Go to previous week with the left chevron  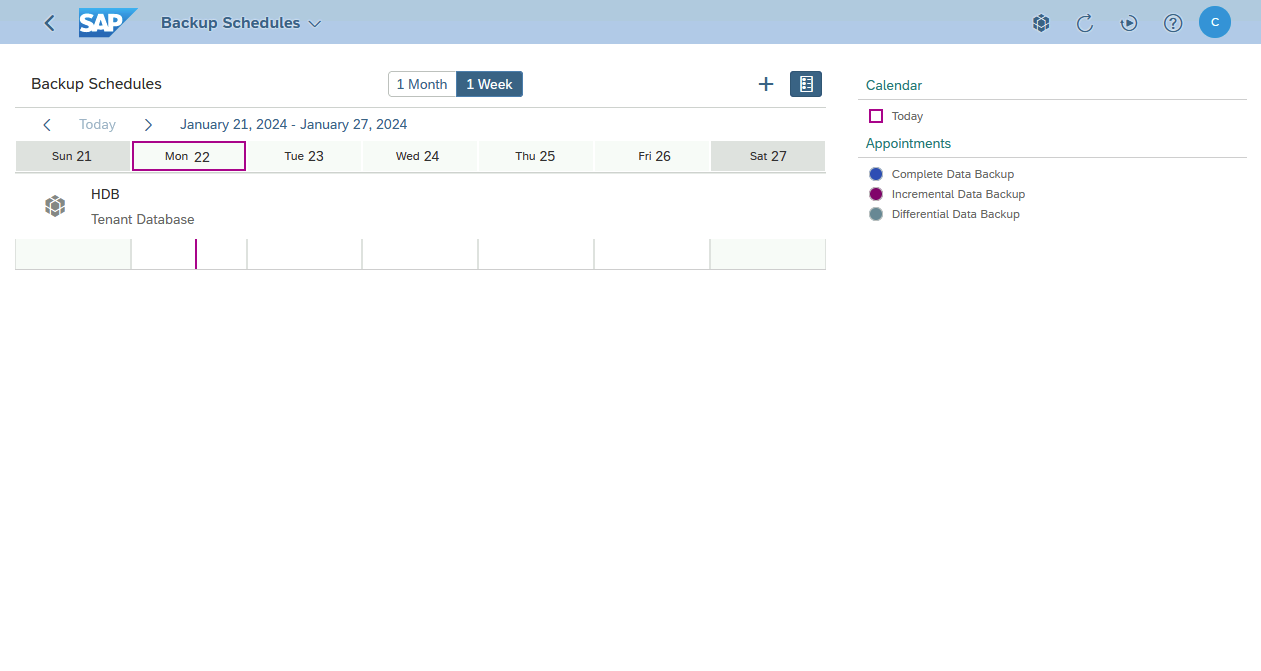pos(46,124)
